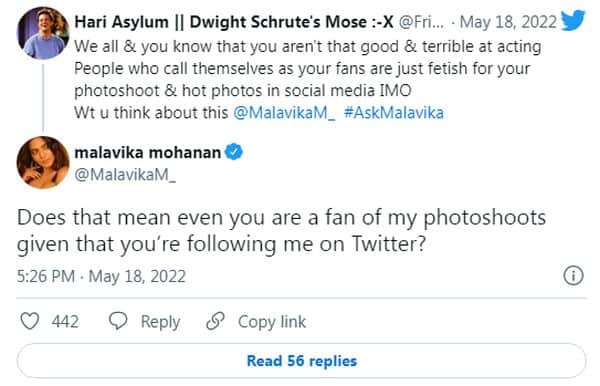
Task: Open the 5:26 PM · May 18, 2022 timestamp
Action: [101, 276]
